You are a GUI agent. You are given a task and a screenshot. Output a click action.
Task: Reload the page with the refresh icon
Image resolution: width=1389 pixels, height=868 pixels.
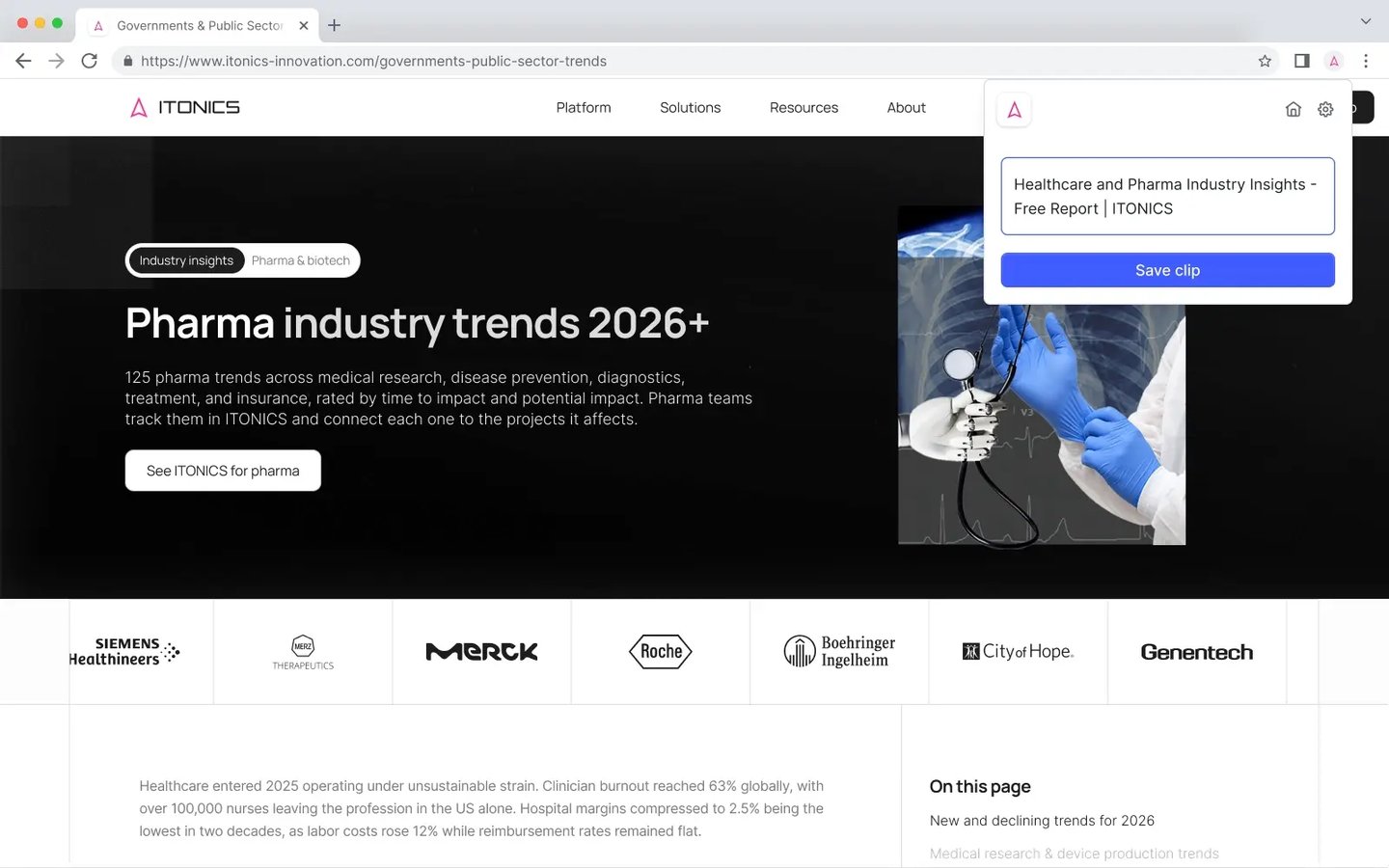pos(90,61)
